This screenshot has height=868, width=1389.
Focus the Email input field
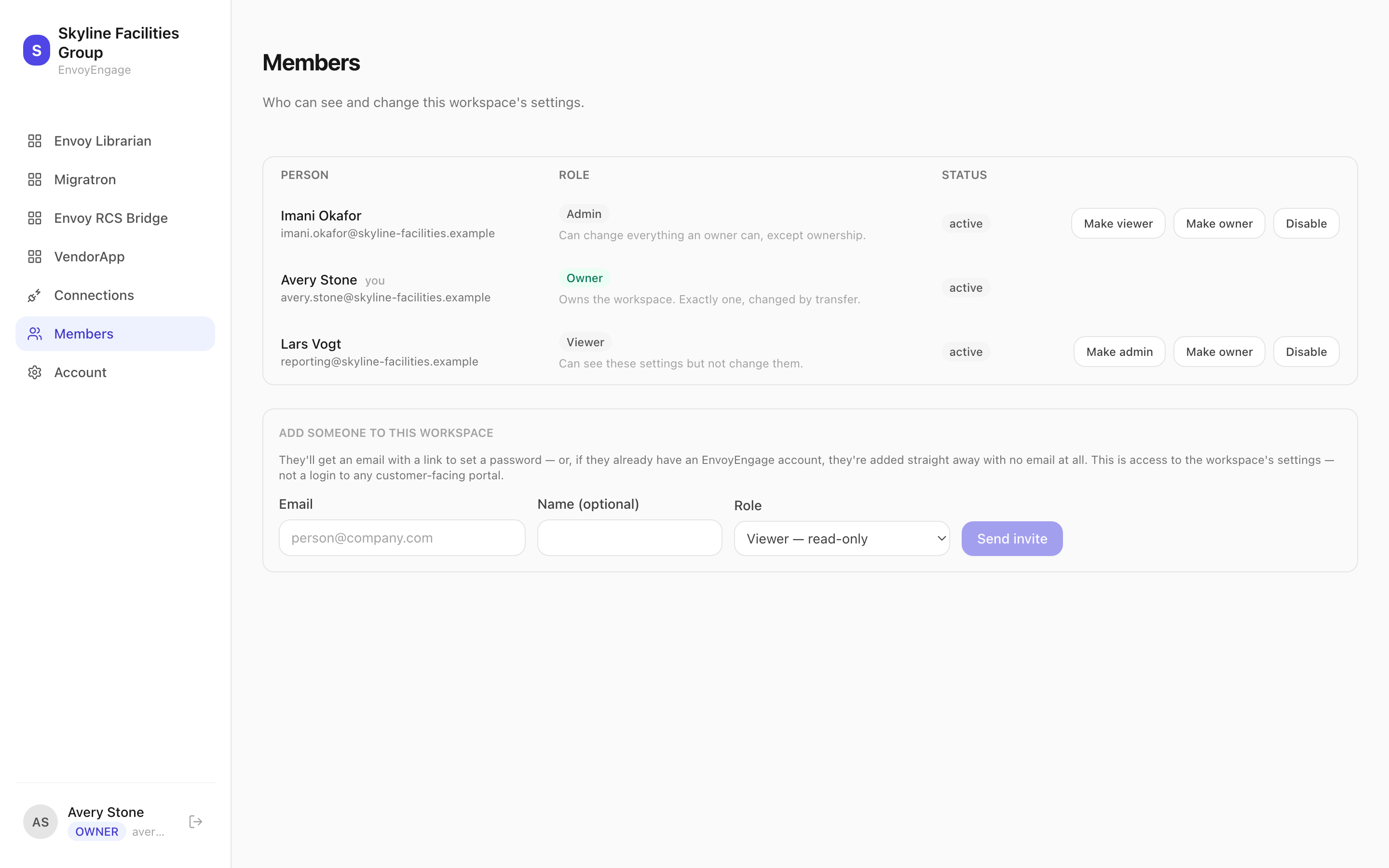[x=402, y=538]
